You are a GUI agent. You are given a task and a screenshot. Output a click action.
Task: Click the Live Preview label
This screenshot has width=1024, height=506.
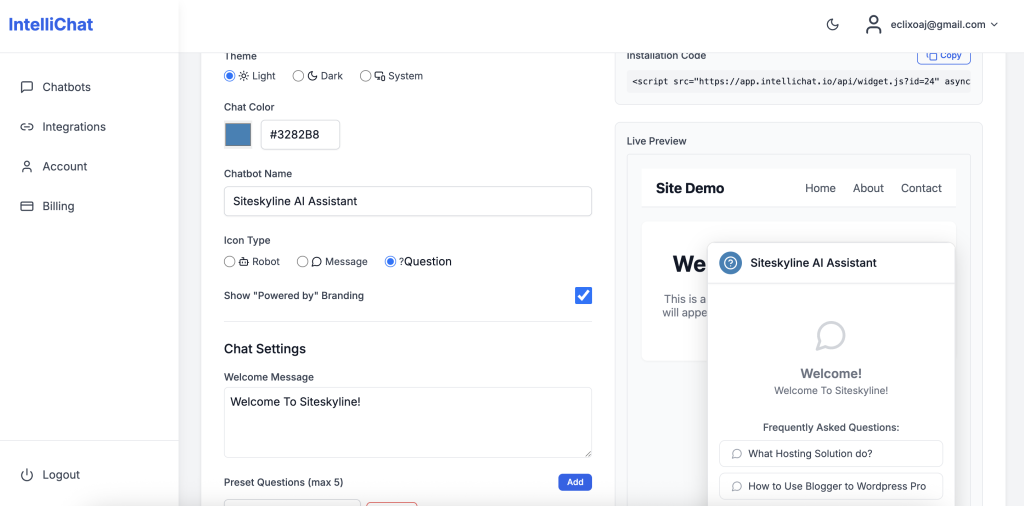point(656,141)
